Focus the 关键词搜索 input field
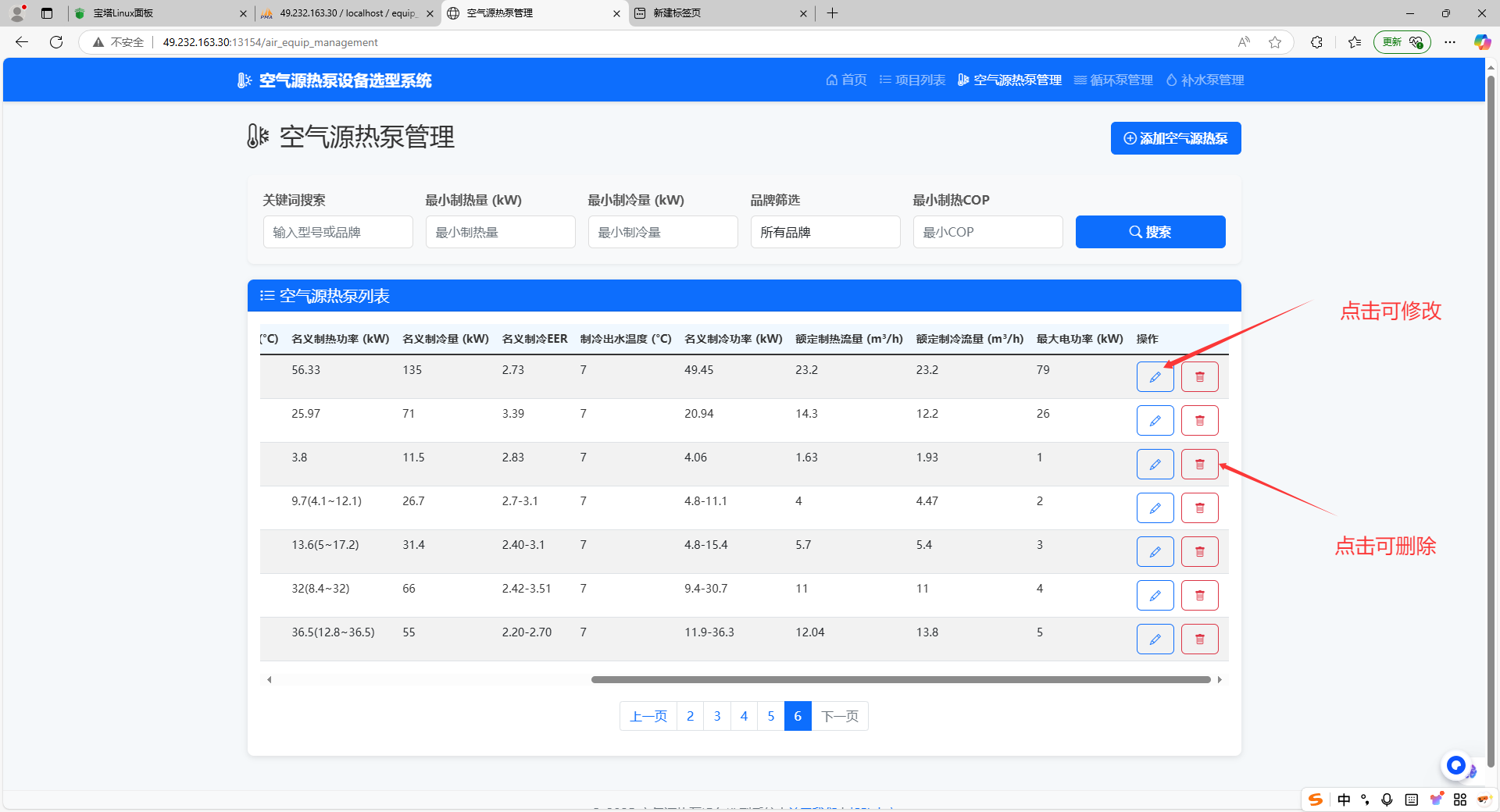This screenshot has height=812, width=1500. 338,232
